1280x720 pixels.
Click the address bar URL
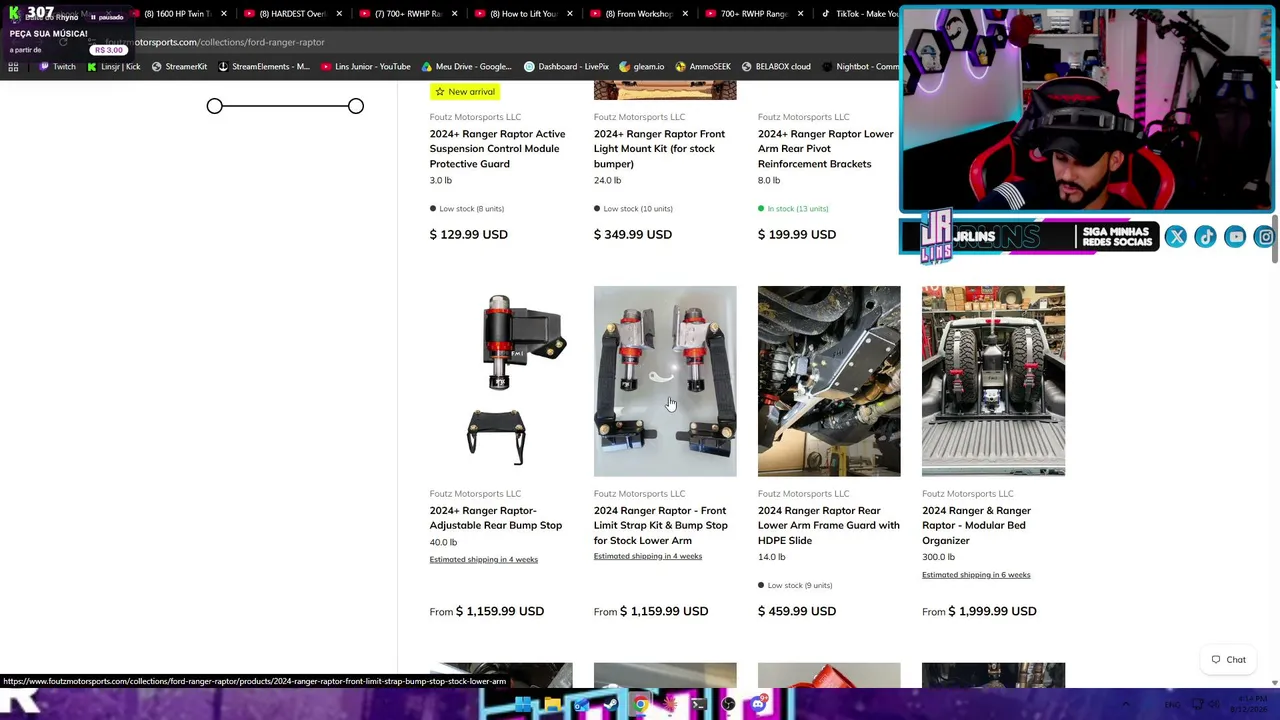click(215, 42)
